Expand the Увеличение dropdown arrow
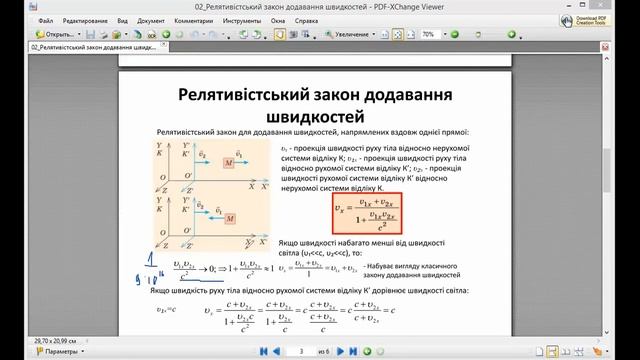The image size is (640, 360). tap(374, 35)
